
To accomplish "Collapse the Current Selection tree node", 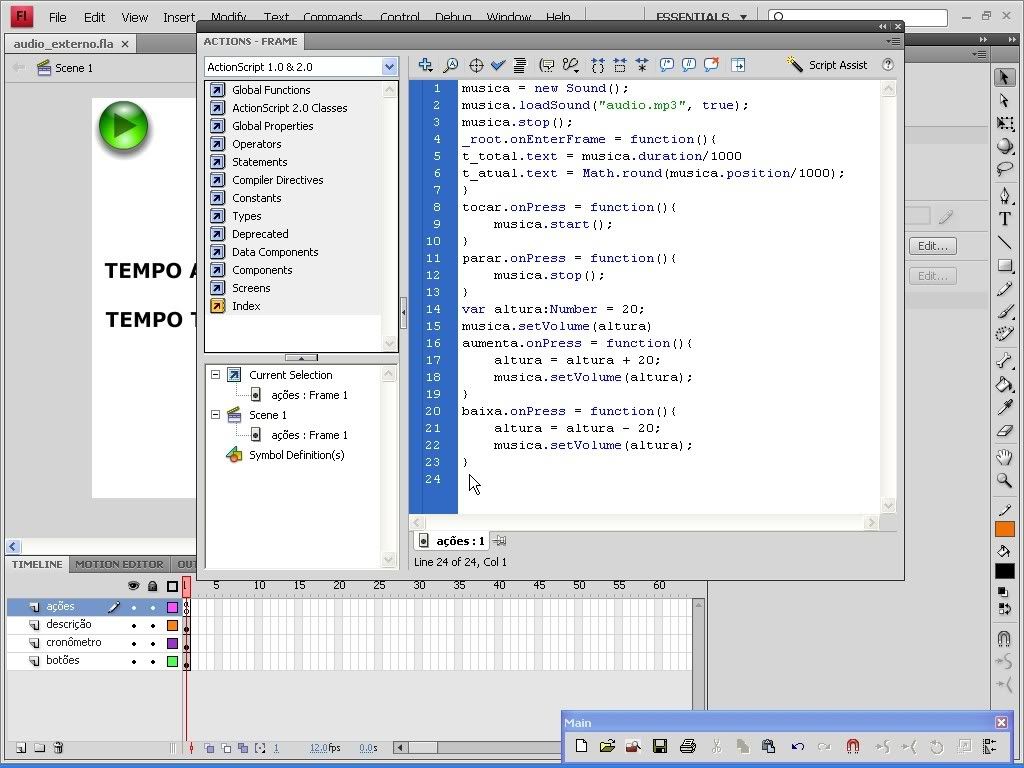I will pyautogui.click(x=215, y=375).
